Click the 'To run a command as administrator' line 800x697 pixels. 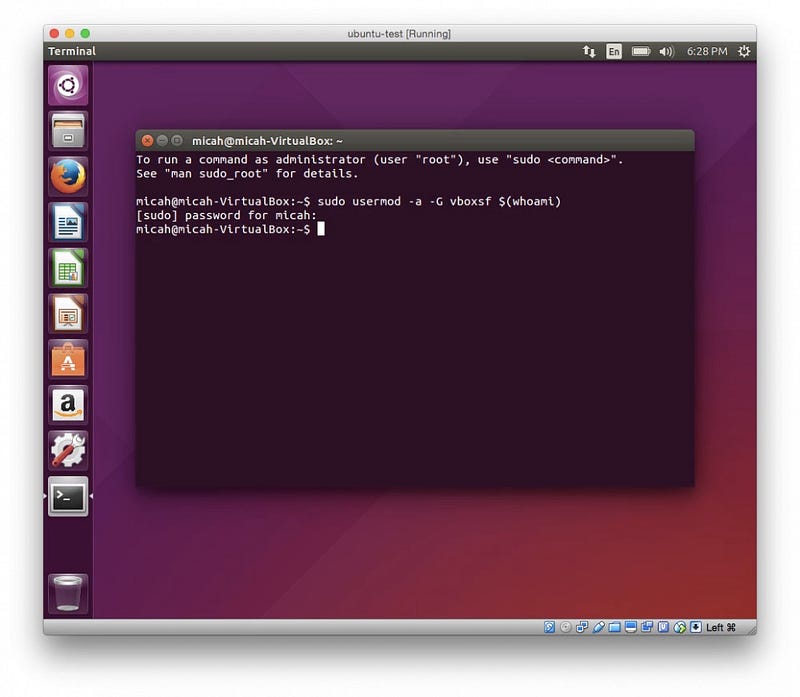point(380,160)
